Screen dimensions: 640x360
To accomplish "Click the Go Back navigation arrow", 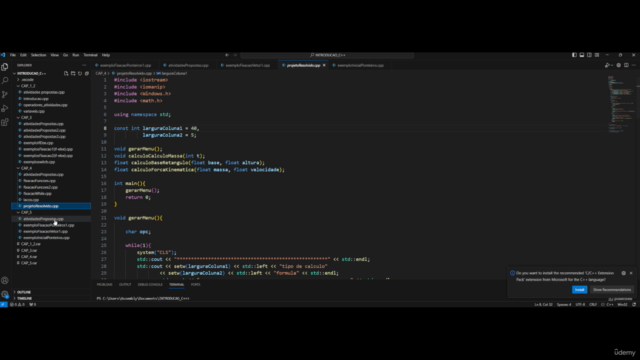I will [x=227, y=55].
